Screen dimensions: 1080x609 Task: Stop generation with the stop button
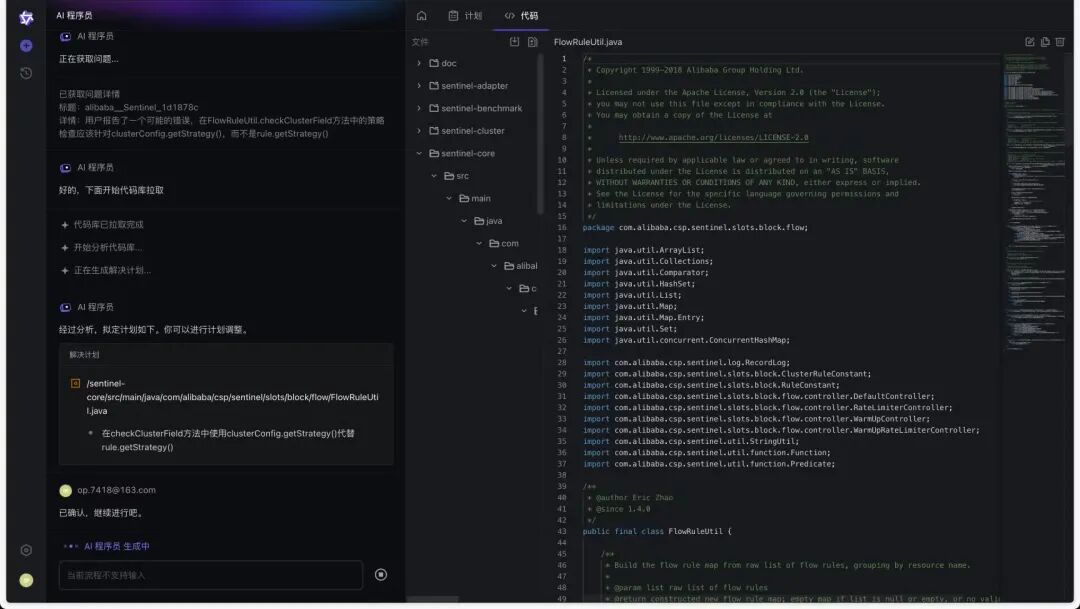381,575
